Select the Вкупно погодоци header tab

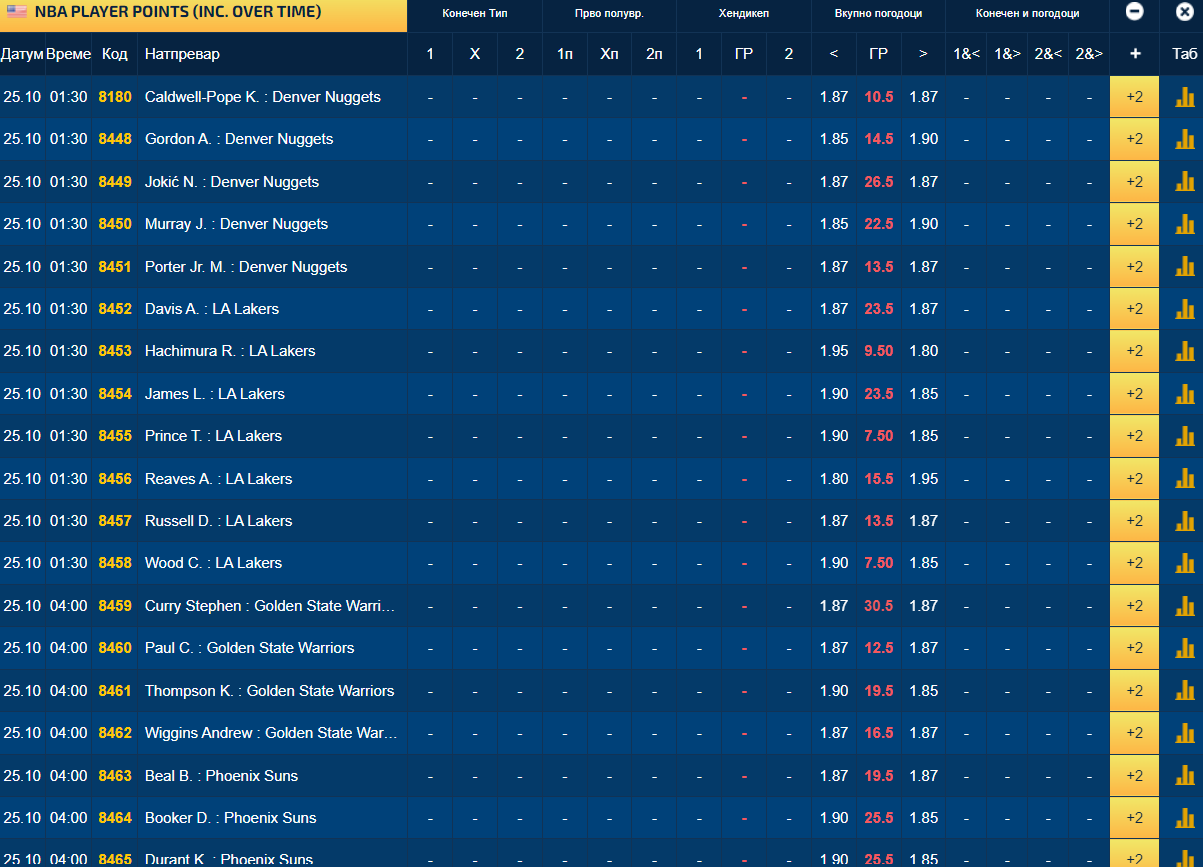878,14
